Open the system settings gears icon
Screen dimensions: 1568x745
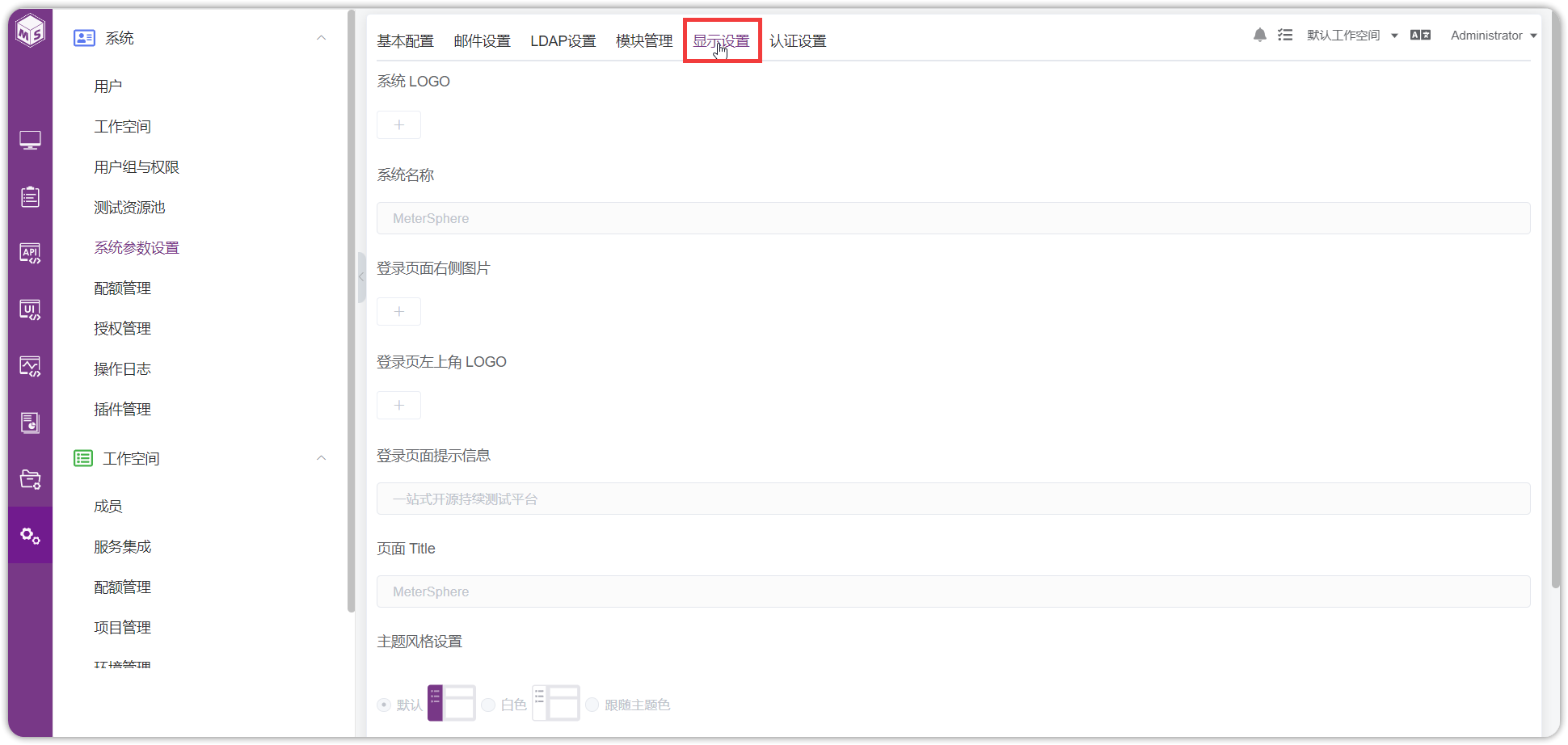30,536
